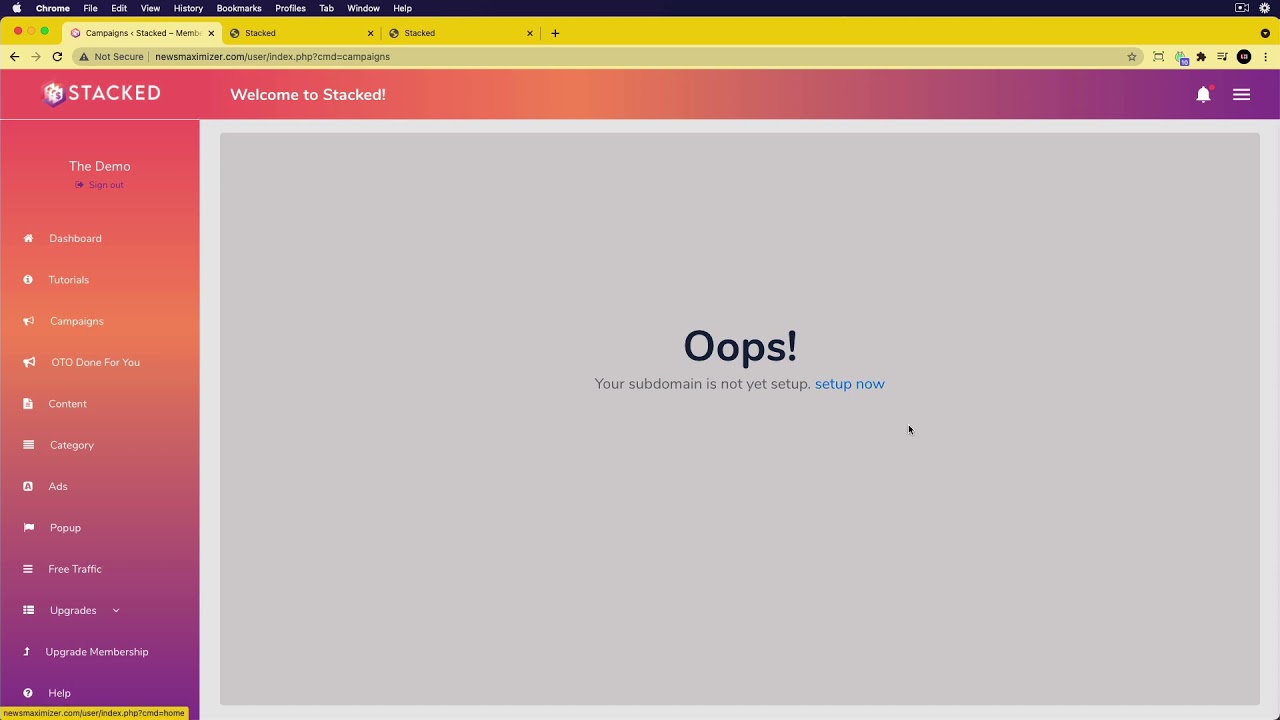Click The Demo account name
1280x720 pixels.
coord(100,166)
